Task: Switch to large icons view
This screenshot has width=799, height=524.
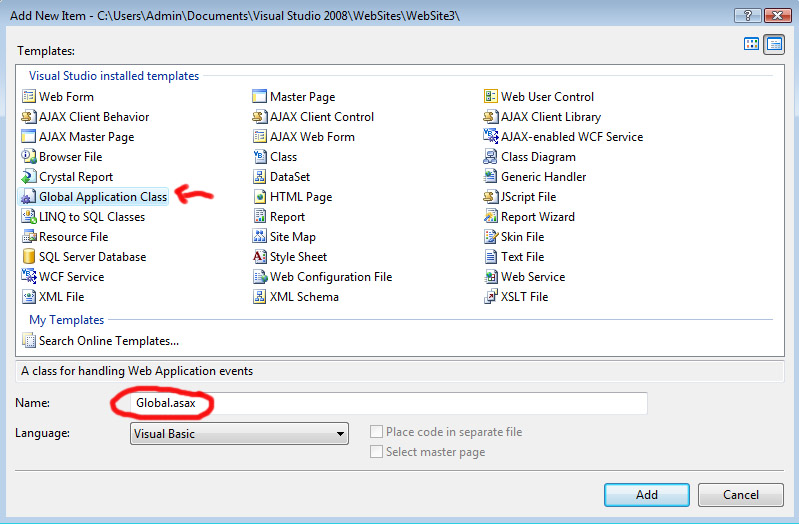Action: [751, 44]
